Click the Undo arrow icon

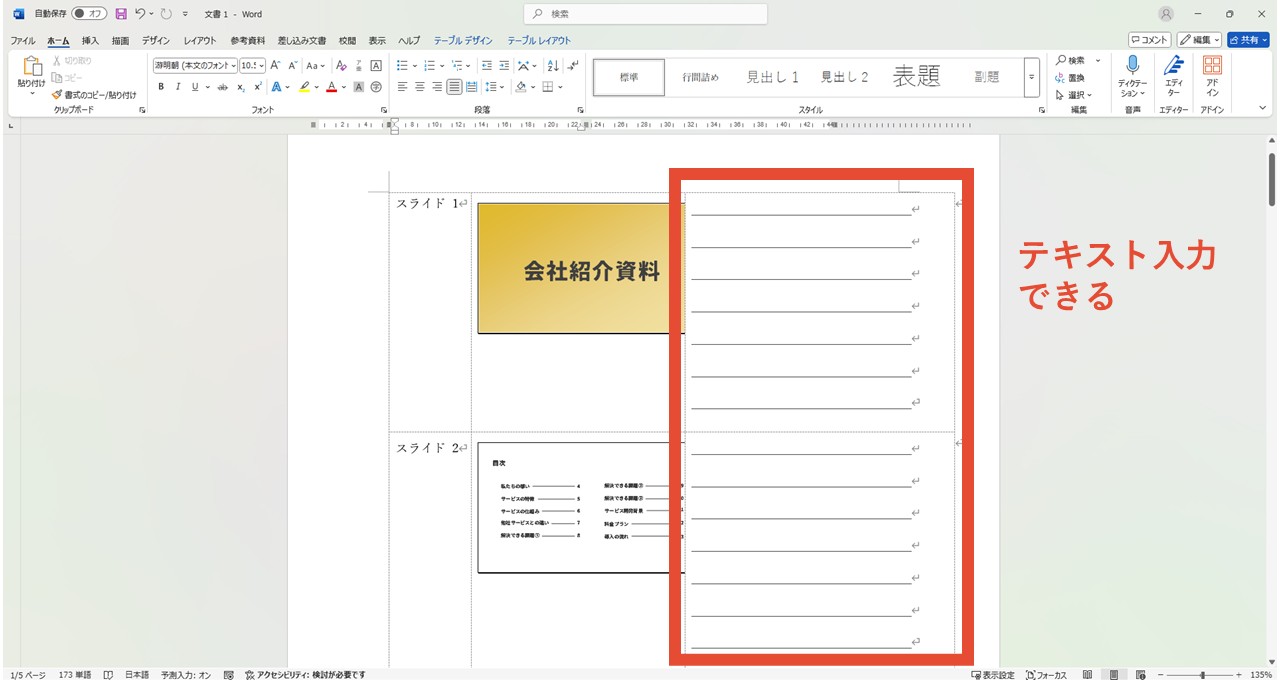tap(140, 14)
